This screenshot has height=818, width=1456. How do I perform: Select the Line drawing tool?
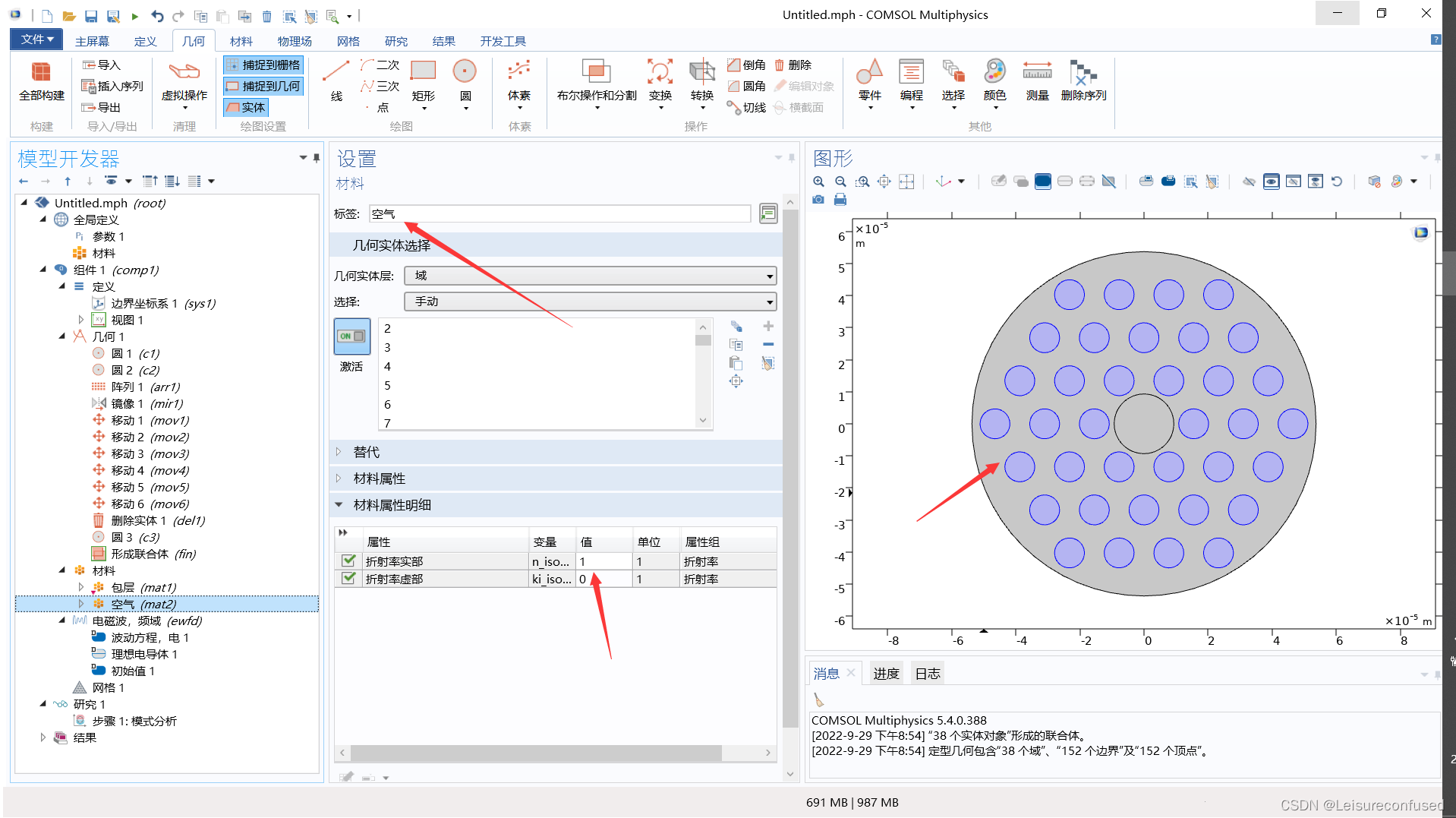click(x=336, y=81)
